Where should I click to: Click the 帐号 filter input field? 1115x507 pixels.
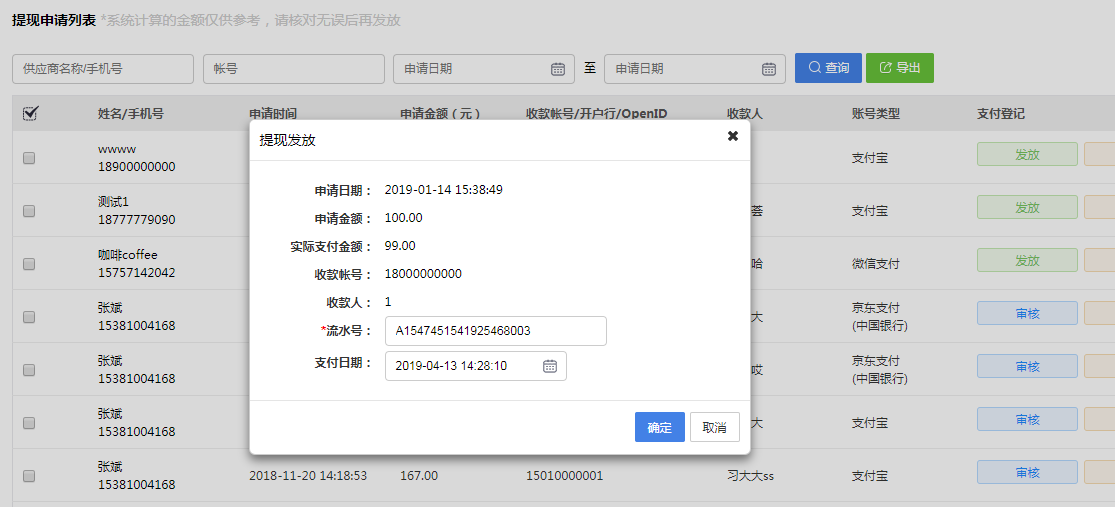click(x=294, y=69)
